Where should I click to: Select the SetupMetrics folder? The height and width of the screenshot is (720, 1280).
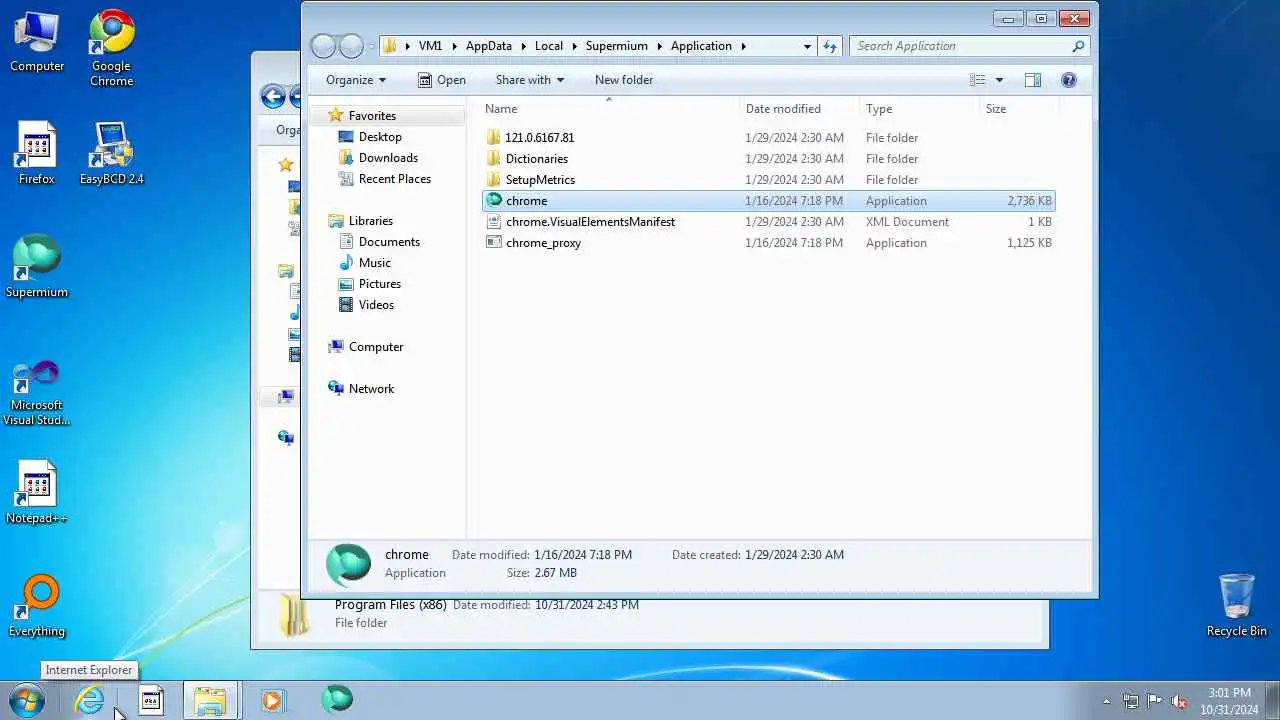tap(540, 180)
